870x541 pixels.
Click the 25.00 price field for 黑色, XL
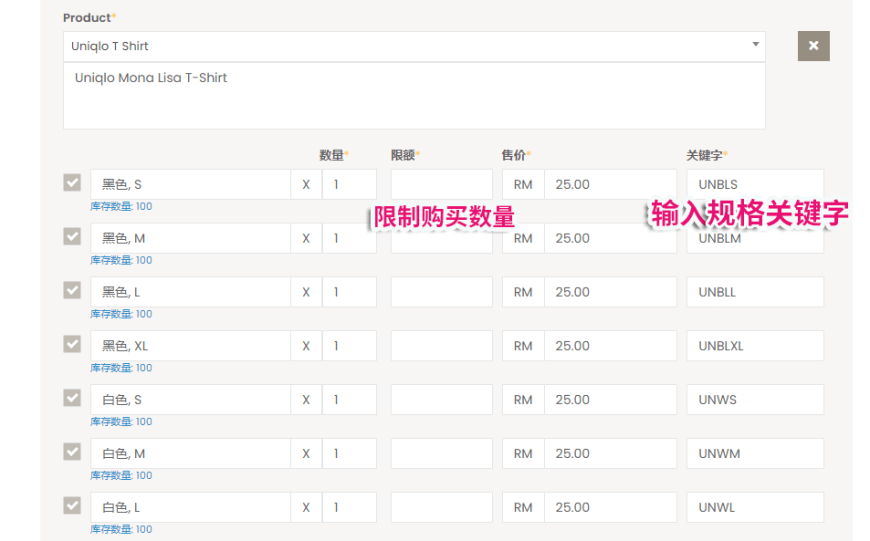pyautogui.click(x=610, y=346)
